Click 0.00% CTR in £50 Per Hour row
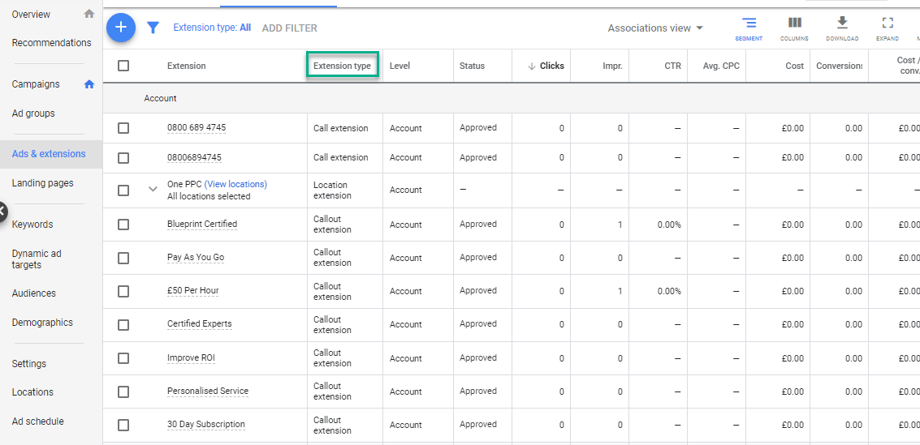Image resolution: width=920 pixels, height=445 pixels. (669, 291)
